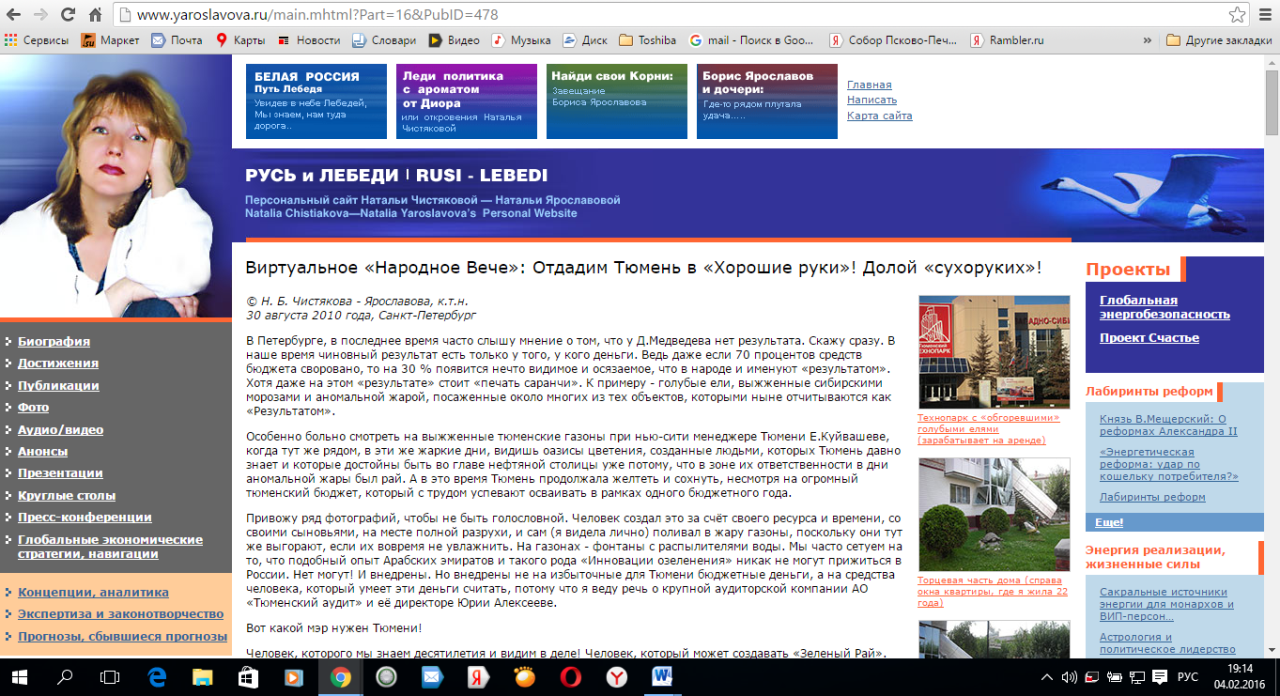The image size is (1280, 696).
Task: Open the browser home page
Action: (x=95, y=15)
